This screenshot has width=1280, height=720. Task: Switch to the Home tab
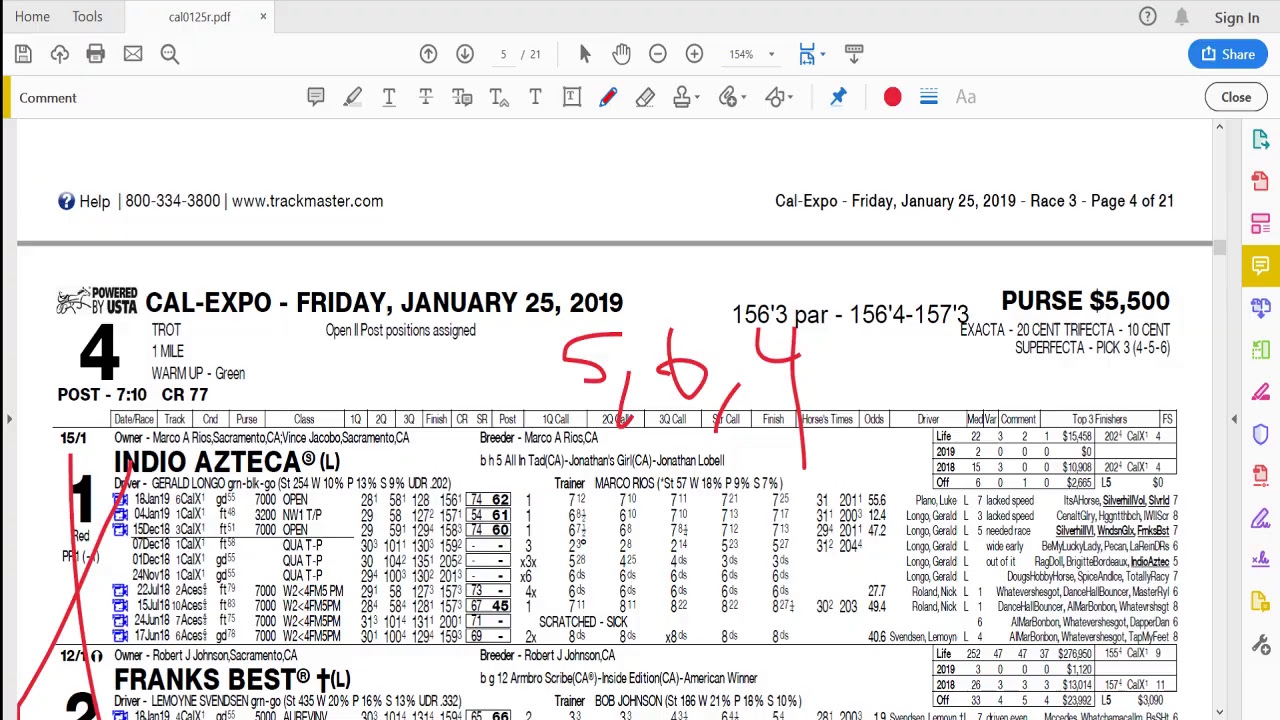(x=32, y=17)
